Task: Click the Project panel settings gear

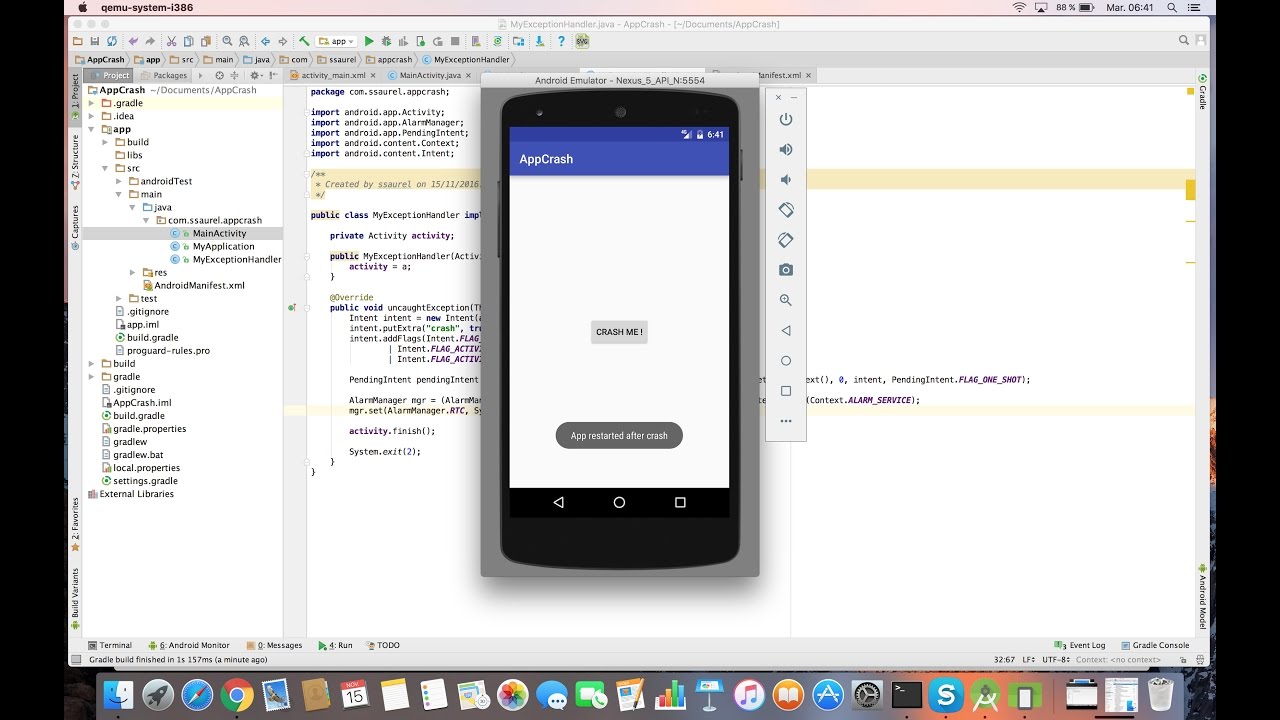Action: (x=254, y=75)
